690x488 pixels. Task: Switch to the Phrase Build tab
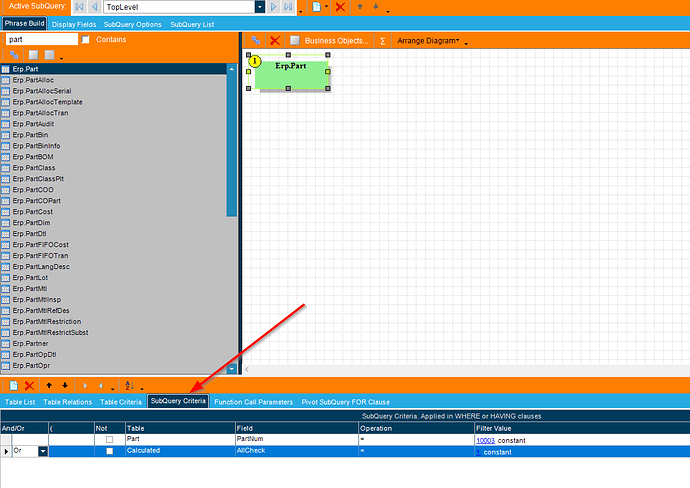tap(25, 23)
